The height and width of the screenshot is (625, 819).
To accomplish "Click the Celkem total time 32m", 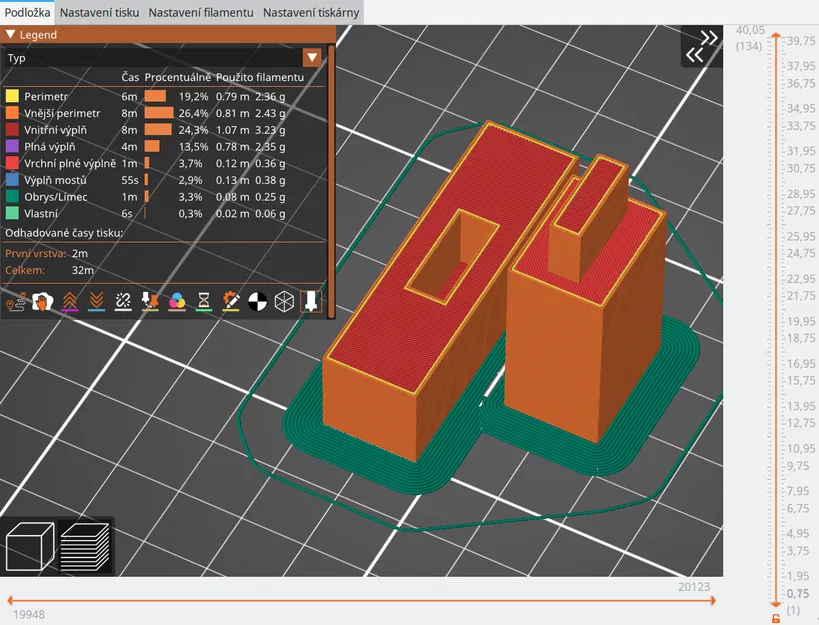I will (83, 270).
